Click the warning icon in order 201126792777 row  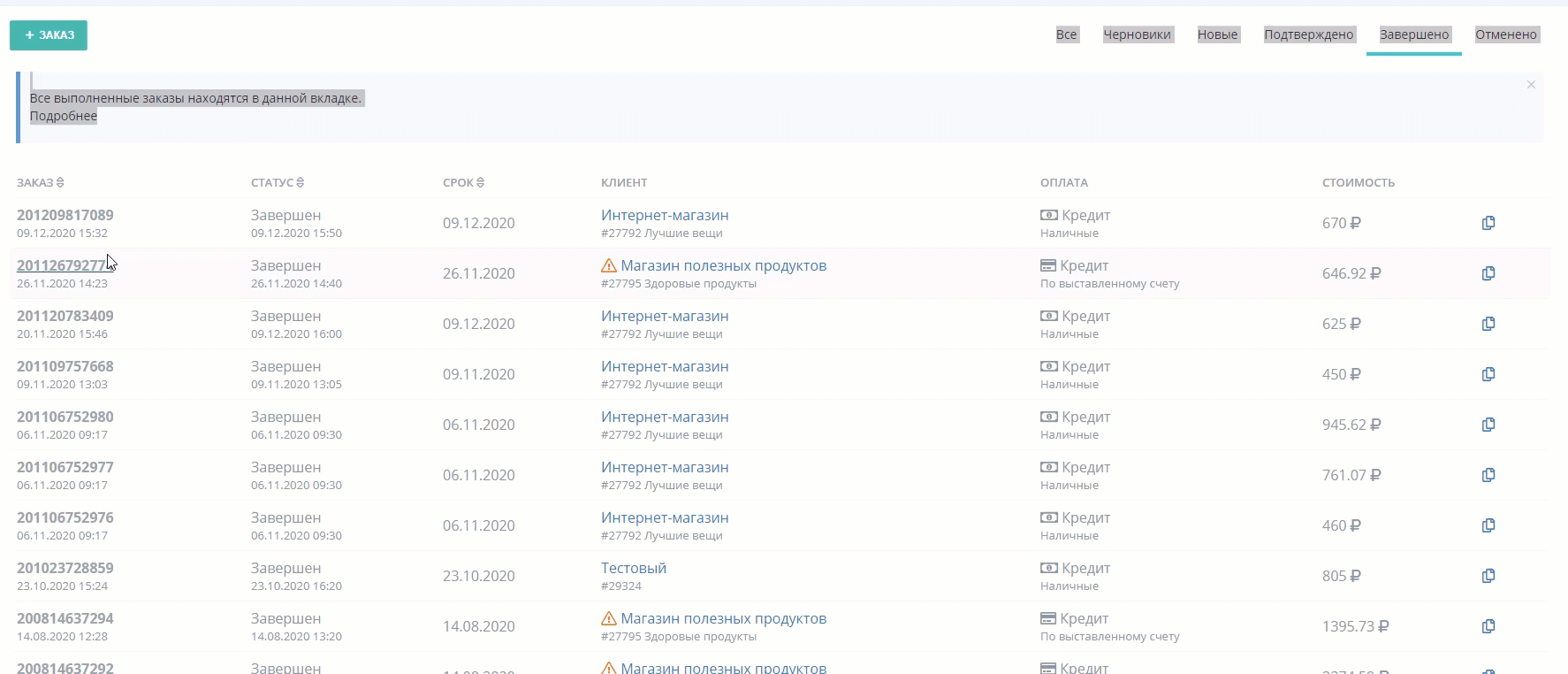[608, 265]
